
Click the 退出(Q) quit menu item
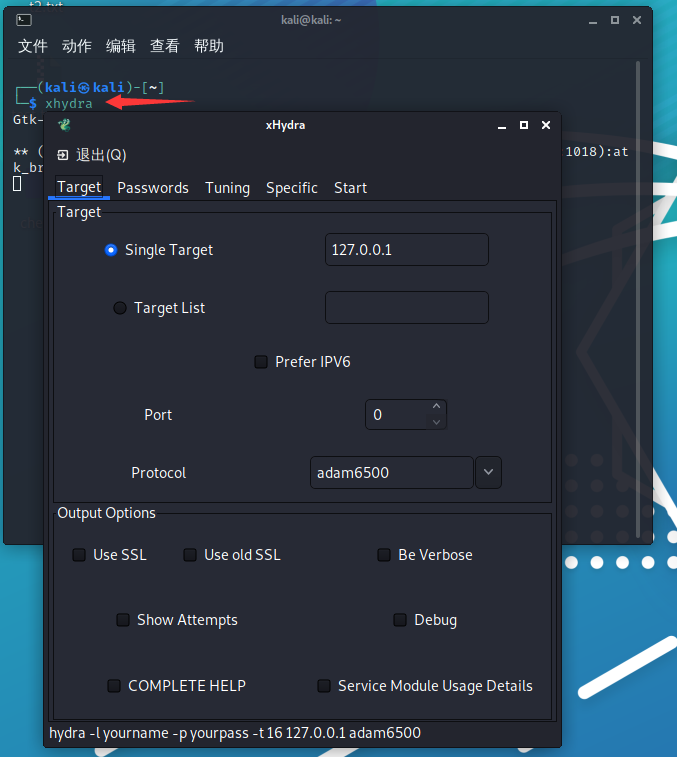(x=101, y=155)
